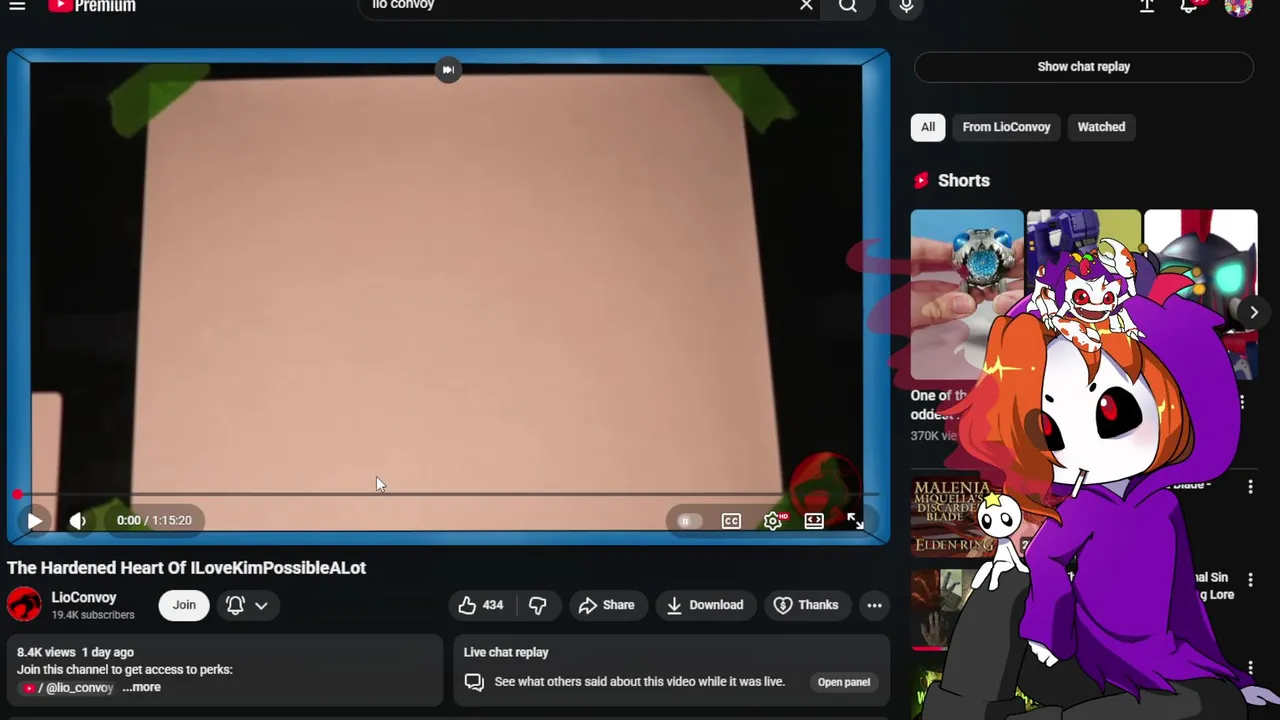Image resolution: width=1280 pixels, height=720 pixels.
Task: Show chat replay
Action: (x=1083, y=67)
